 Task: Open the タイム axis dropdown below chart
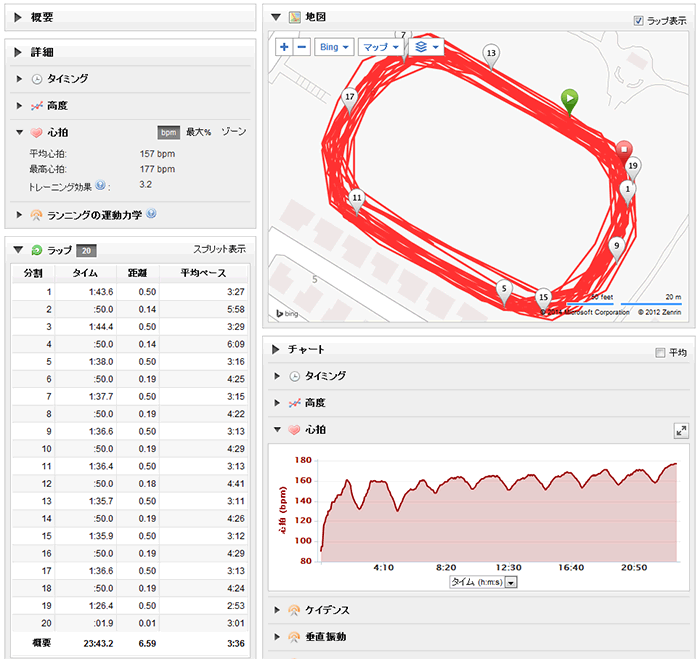511,582
